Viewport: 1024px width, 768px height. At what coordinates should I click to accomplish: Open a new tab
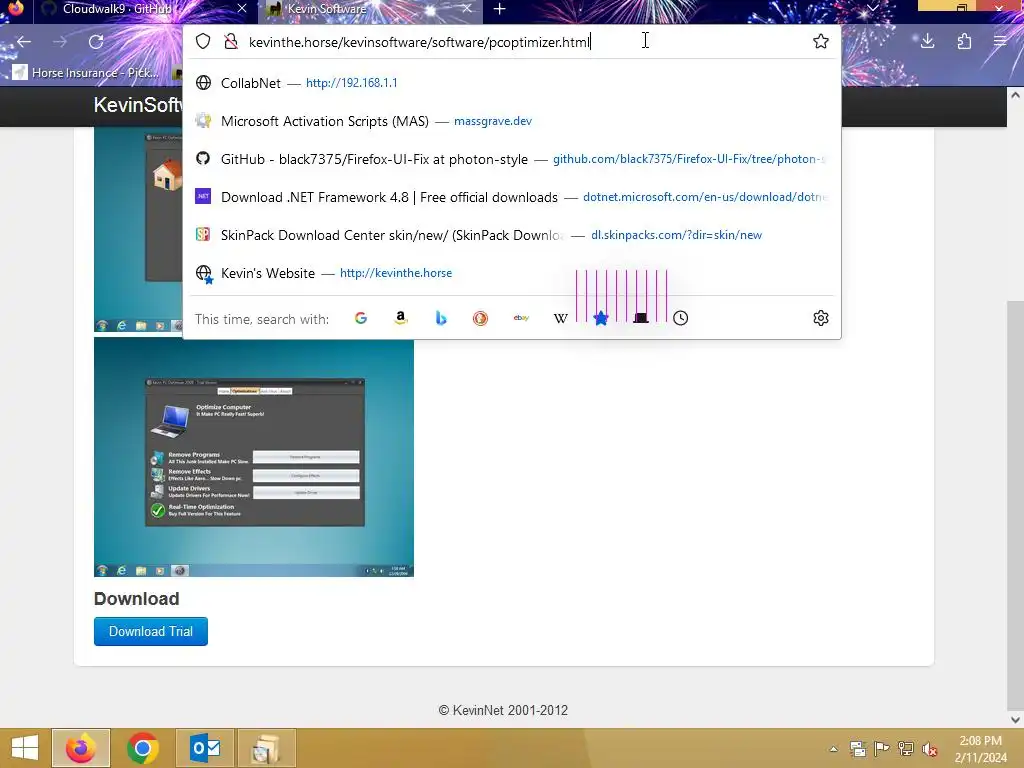coord(500,9)
